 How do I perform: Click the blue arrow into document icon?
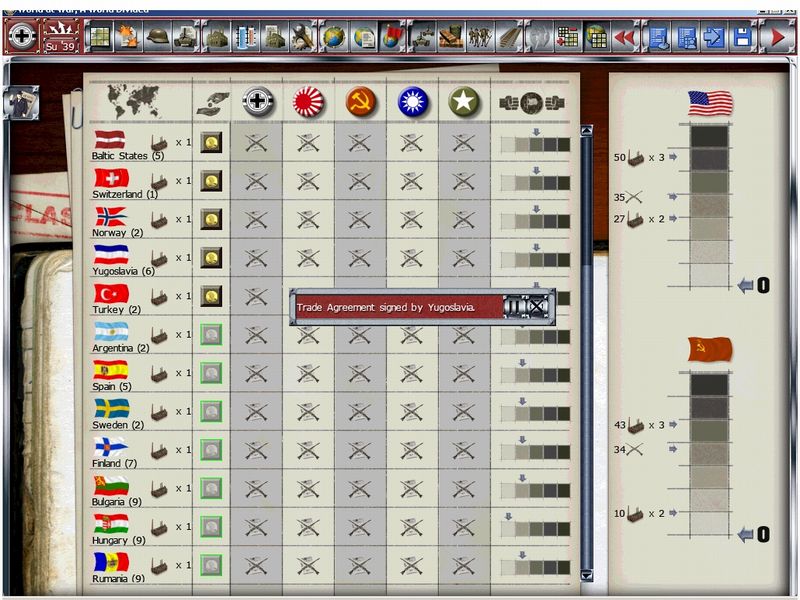713,37
